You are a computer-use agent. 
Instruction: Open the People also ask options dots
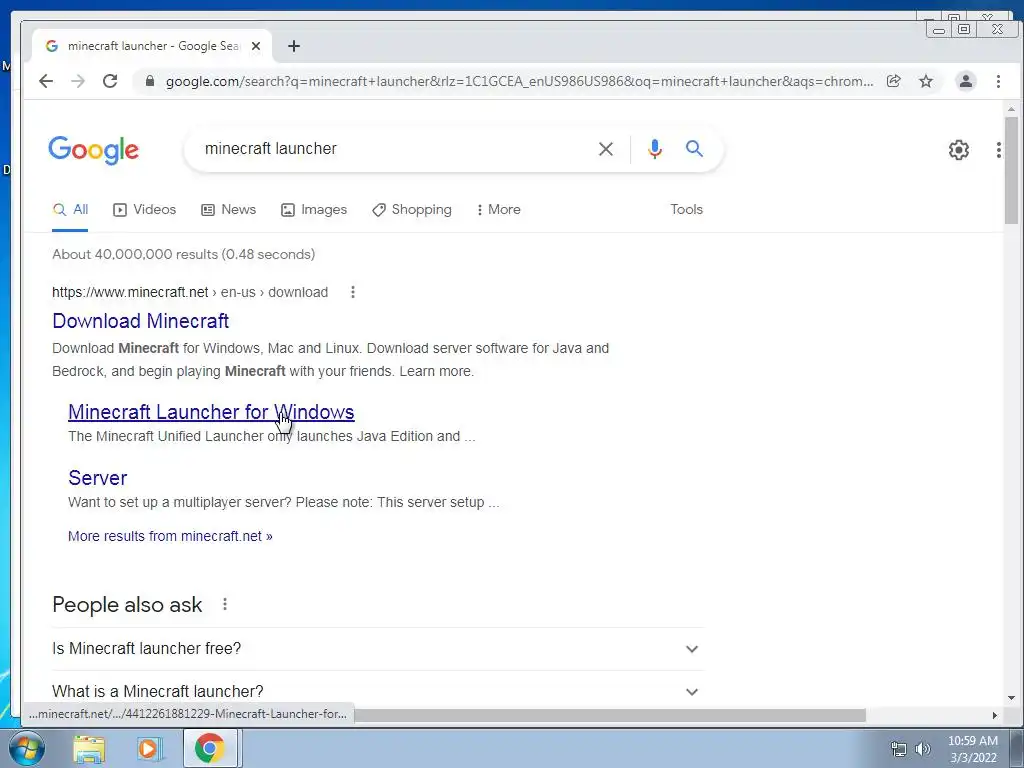tap(225, 604)
